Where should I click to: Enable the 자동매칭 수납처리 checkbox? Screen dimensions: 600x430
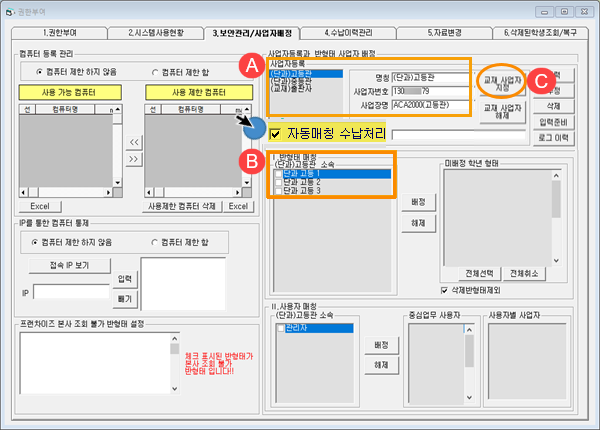click(275, 133)
